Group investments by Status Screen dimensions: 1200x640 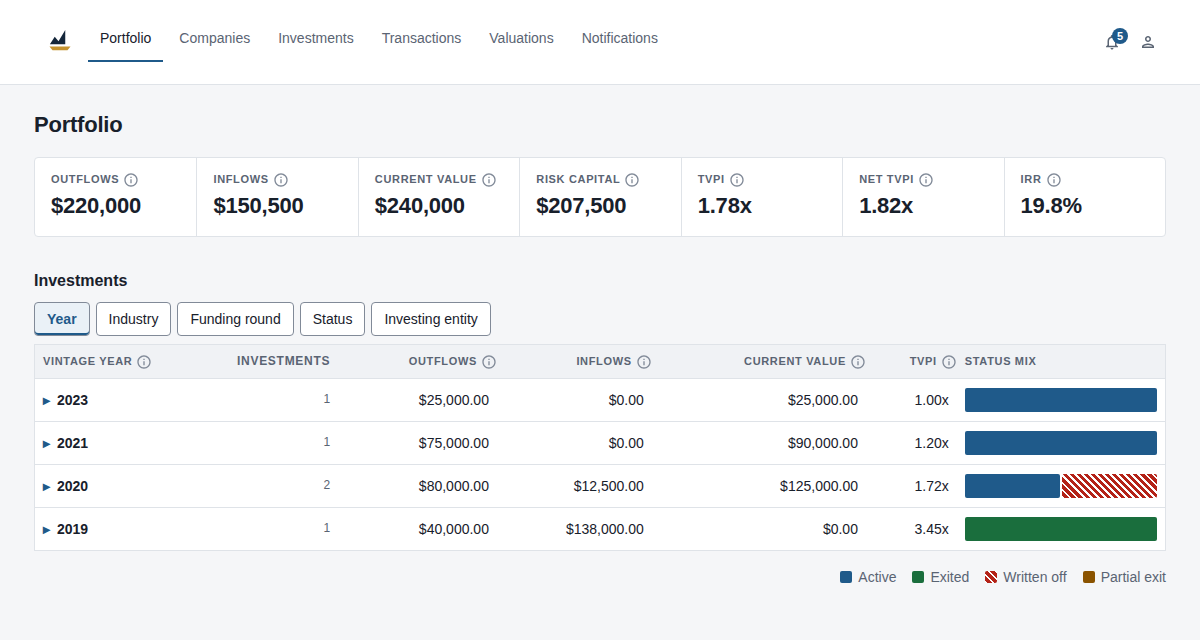[332, 319]
